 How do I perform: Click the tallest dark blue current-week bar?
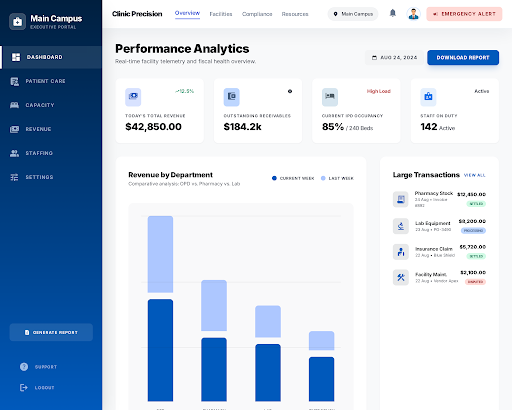coord(160,350)
